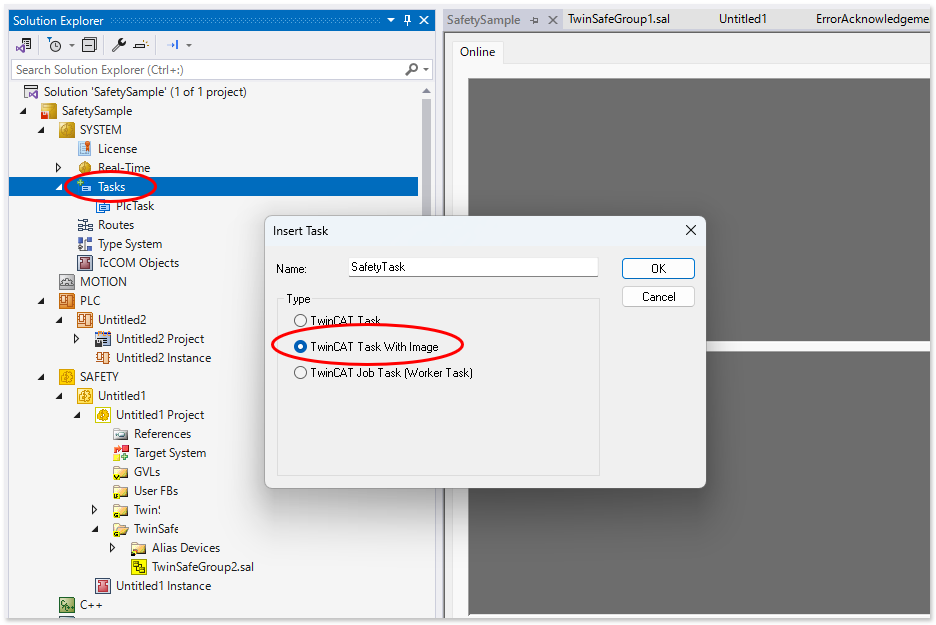Click the Name field containing SafetyTask
Image resolution: width=936 pixels, height=625 pixels.
tap(472, 267)
